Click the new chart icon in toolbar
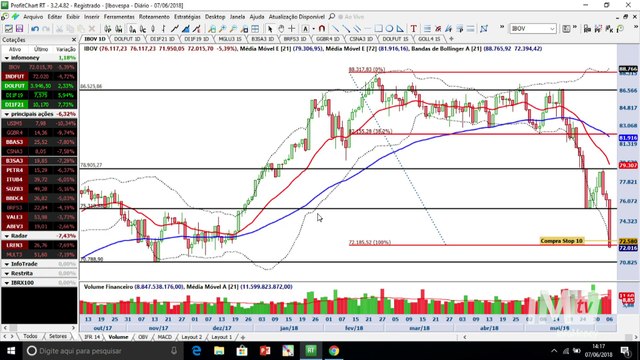640x360 pixels. click(x=8, y=29)
